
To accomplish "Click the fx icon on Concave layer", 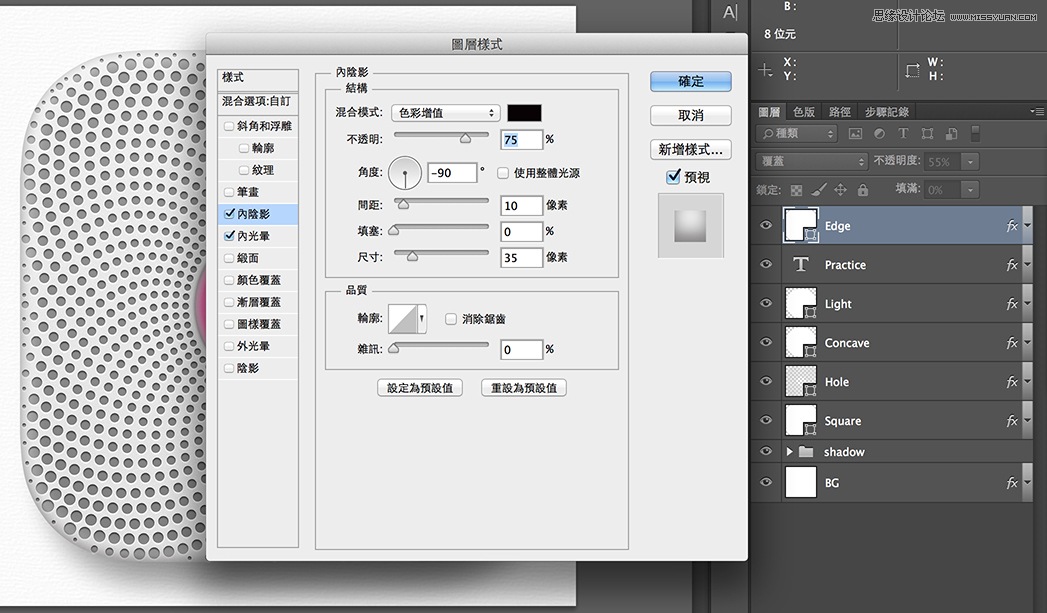I will (1012, 343).
